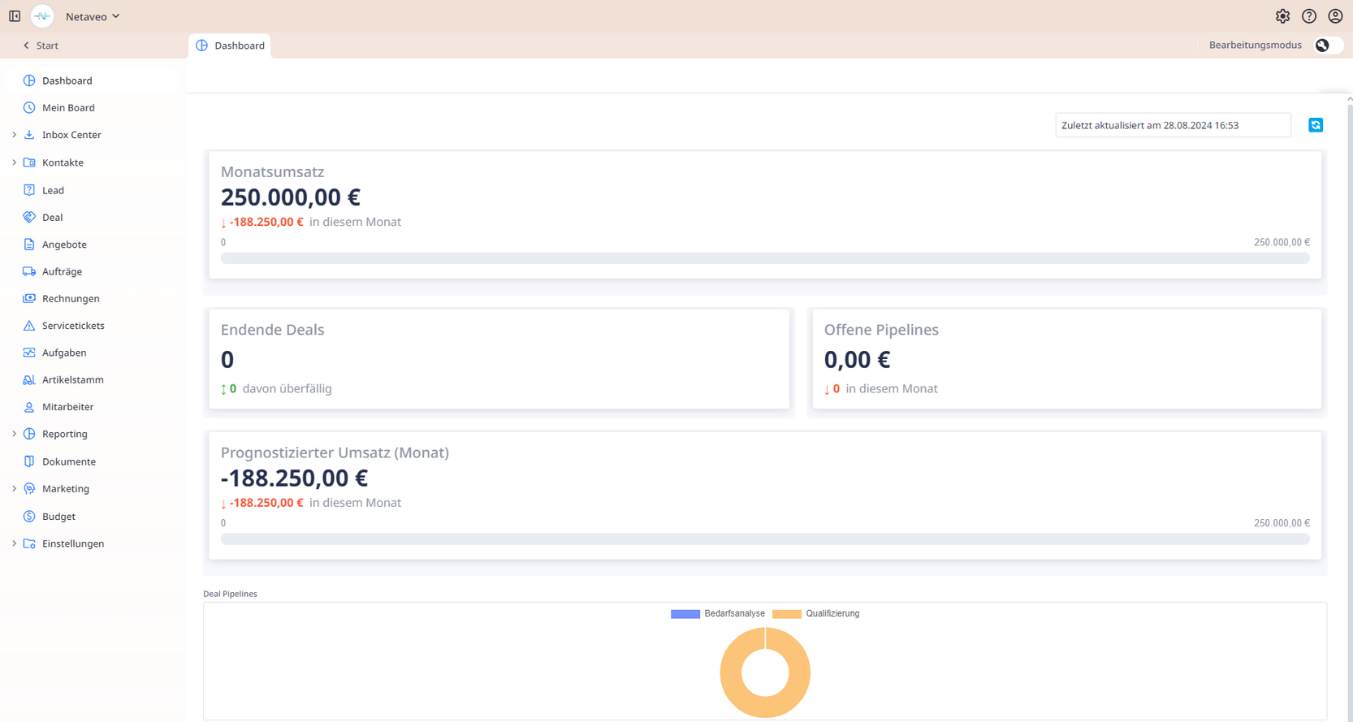1353x722 pixels.
Task: Open the Budget sidebar item
Action: [x=58, y=517]
